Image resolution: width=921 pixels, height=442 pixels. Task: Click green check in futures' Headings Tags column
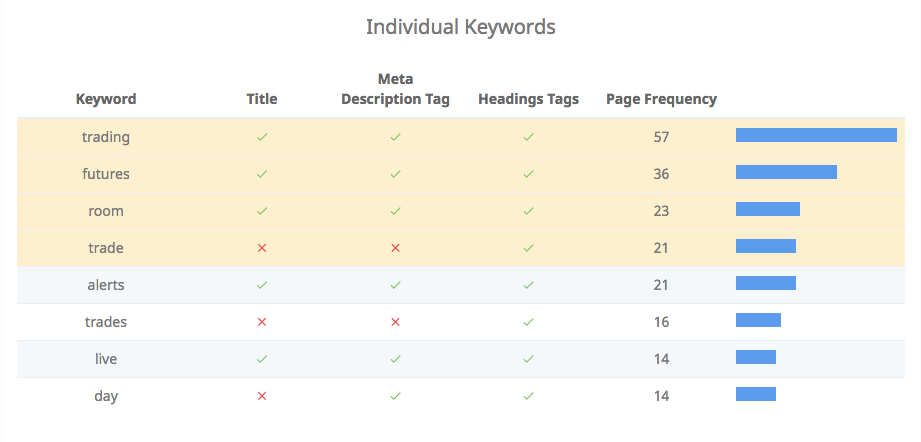(x=528, y=174)
